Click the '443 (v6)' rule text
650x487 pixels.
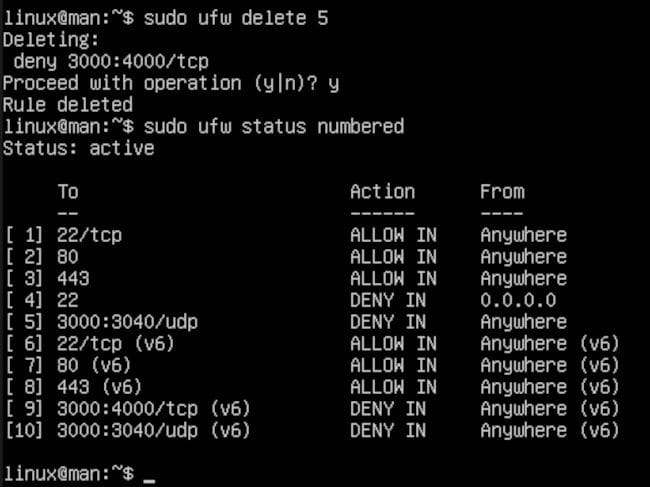pyautogui.click(x=99, y=387)
